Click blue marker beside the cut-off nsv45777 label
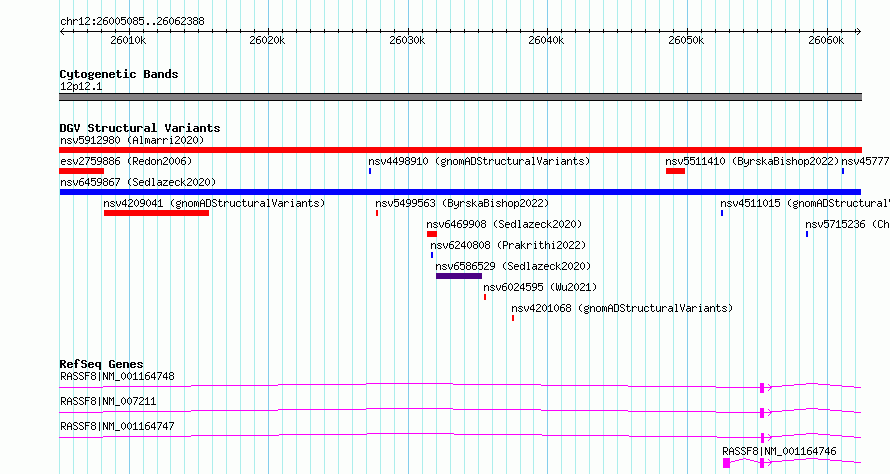Screen dimensions: 890x474 coord(843,171)
